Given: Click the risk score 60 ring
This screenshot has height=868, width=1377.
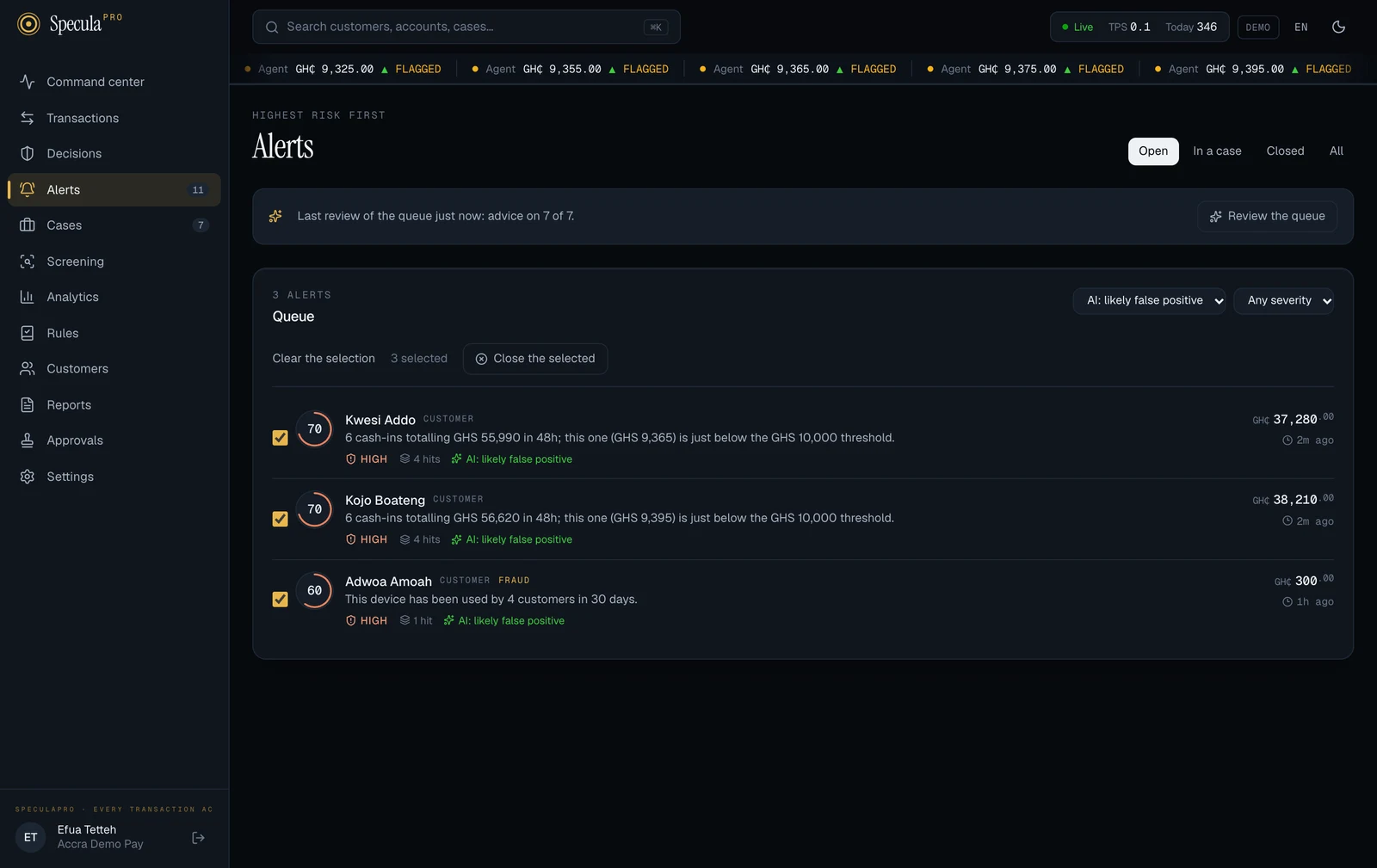Looking at the screenshot, I should [x=314, y=591].
